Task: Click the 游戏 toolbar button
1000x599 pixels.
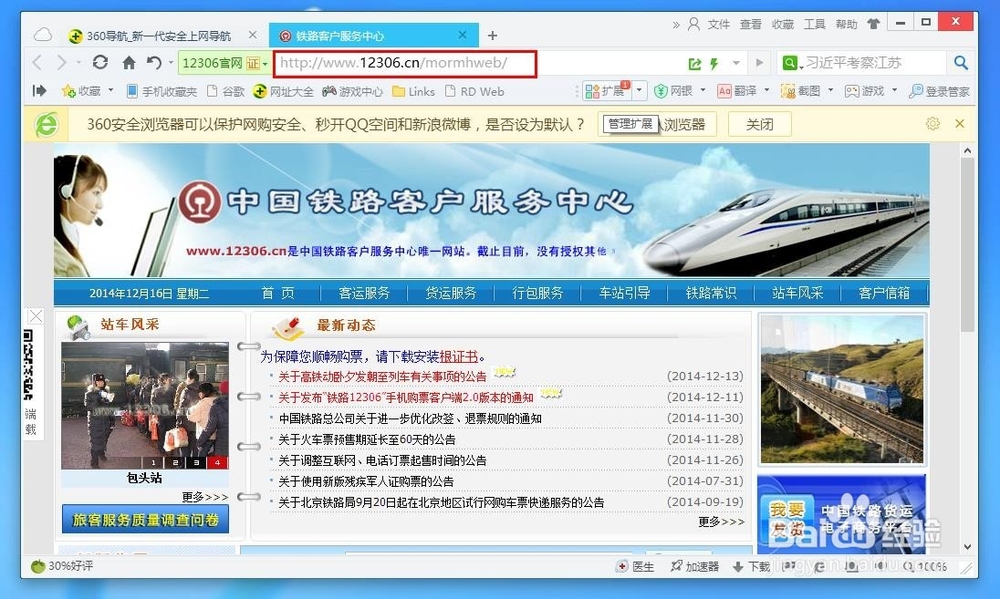Action: [x=865, y=91]
